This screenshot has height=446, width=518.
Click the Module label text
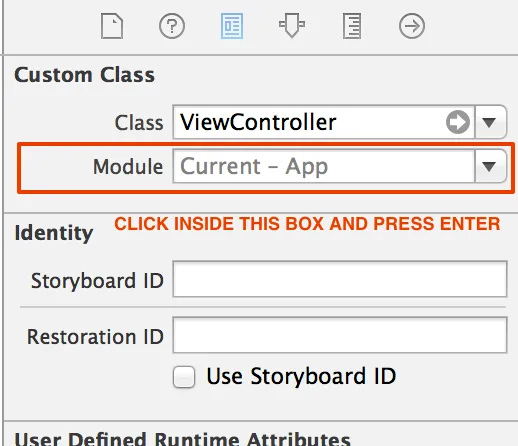[128, 166]
